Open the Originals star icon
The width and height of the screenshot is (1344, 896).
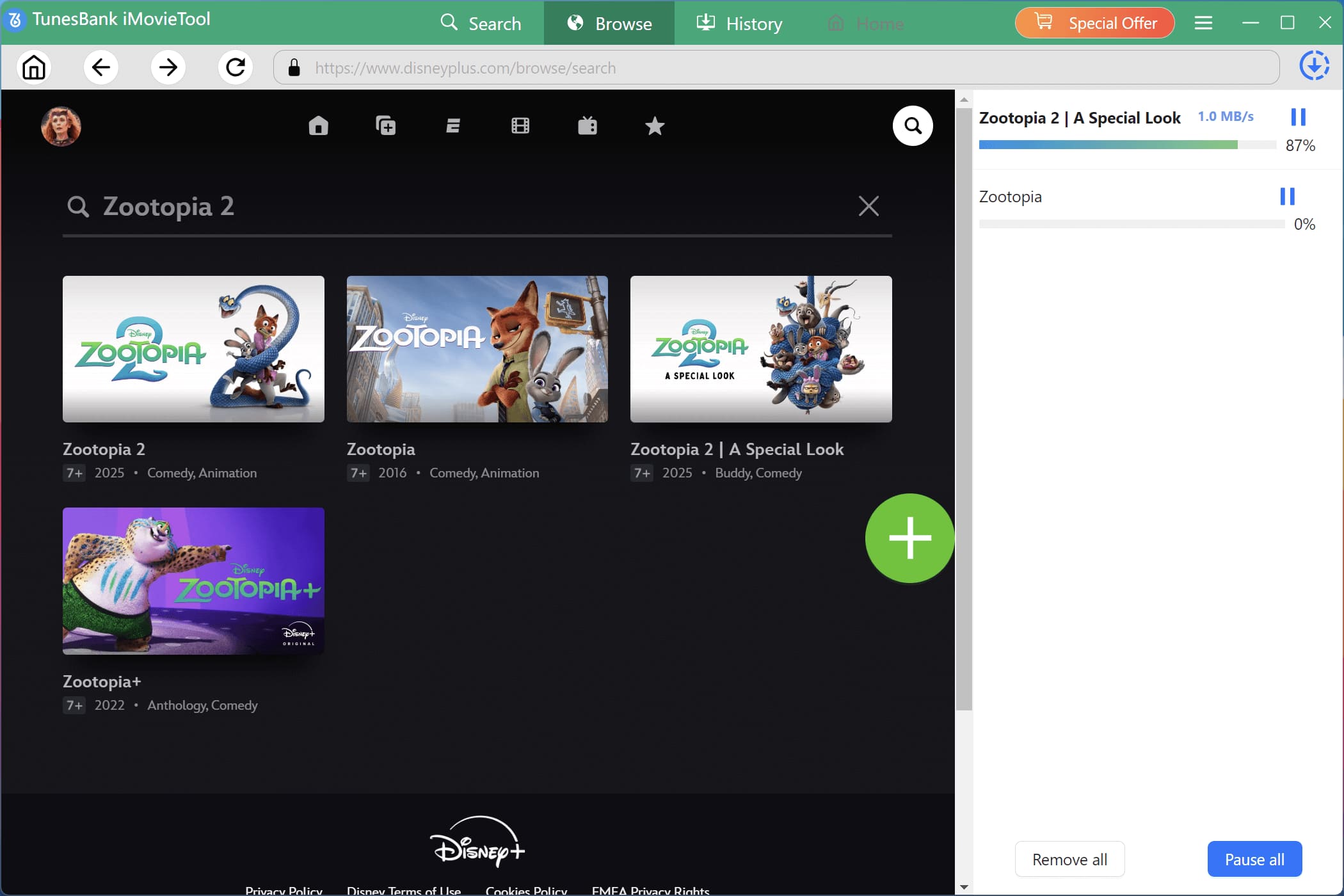coord(655,126)
